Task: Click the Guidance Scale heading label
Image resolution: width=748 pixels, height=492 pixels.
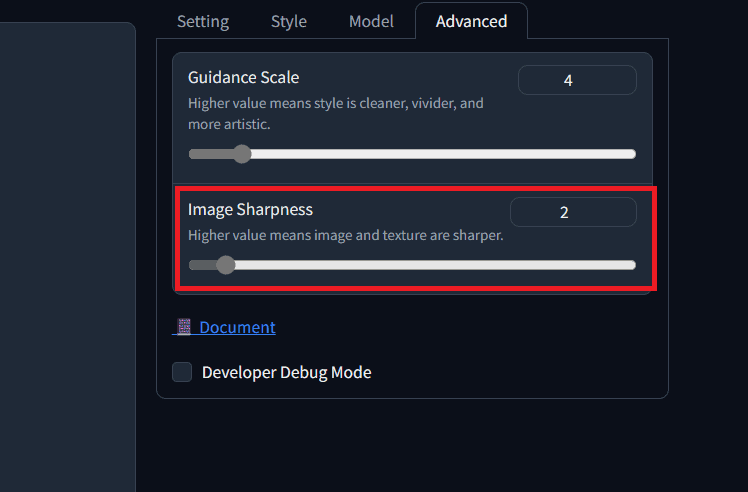Action: click(243, 77)
